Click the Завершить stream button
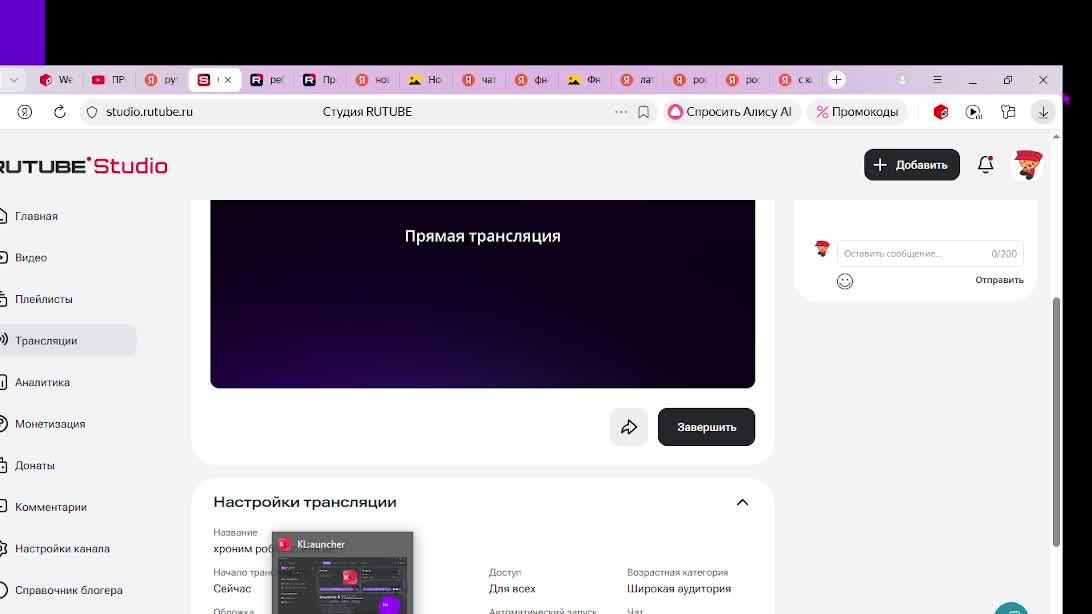Screen dimensions: 1092x614 (706, 427)
